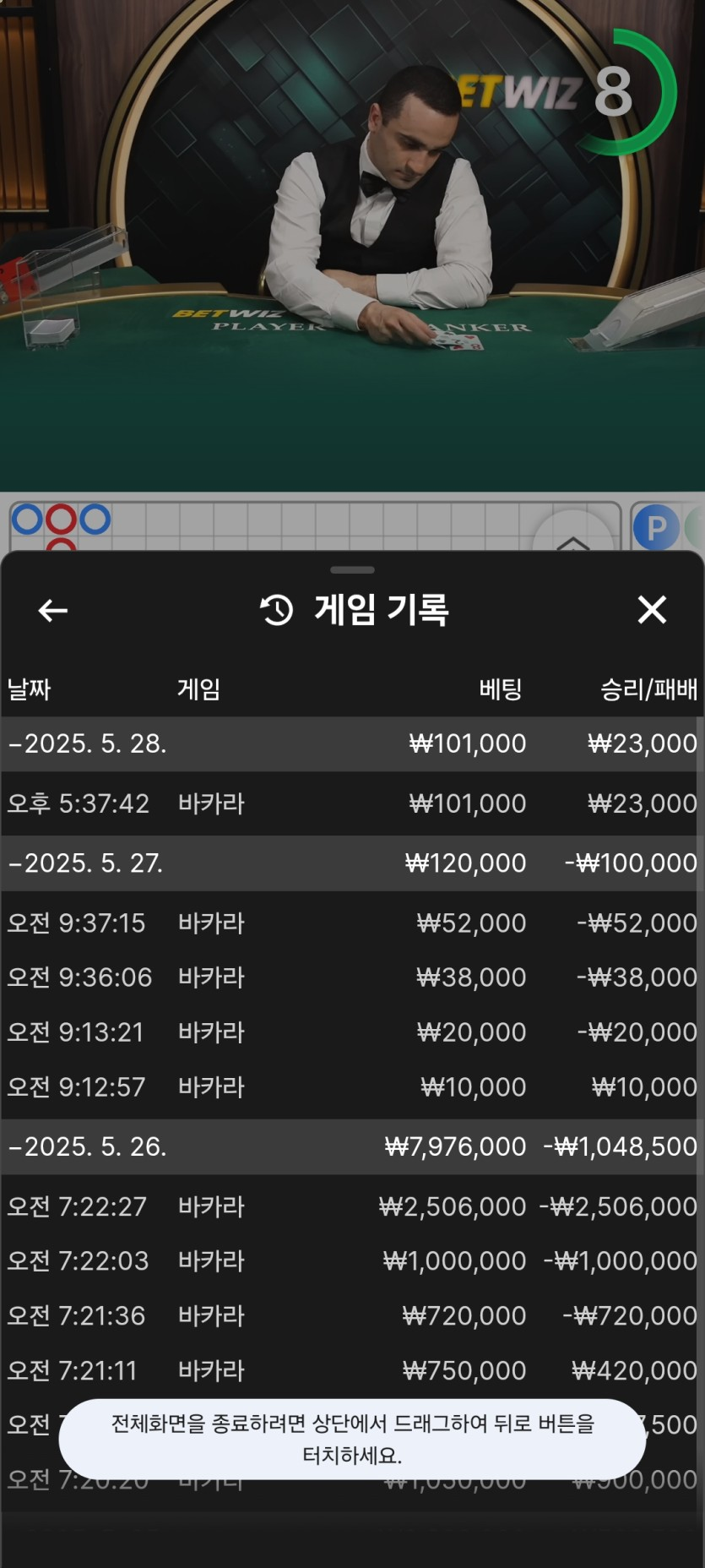
Task: Tap the 베팅 column header
Action: [x=501, y=689]
